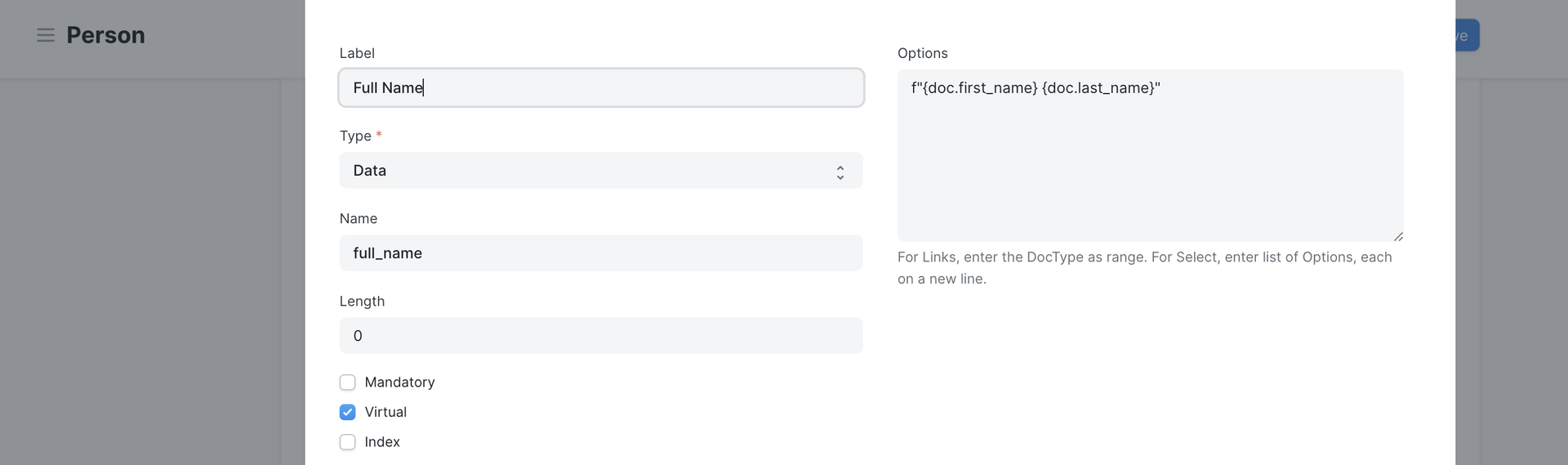This screenshot has width=1568, height=465.
Task: Click the hamburger sidebar toggle icon
Action: coord(46,35)
